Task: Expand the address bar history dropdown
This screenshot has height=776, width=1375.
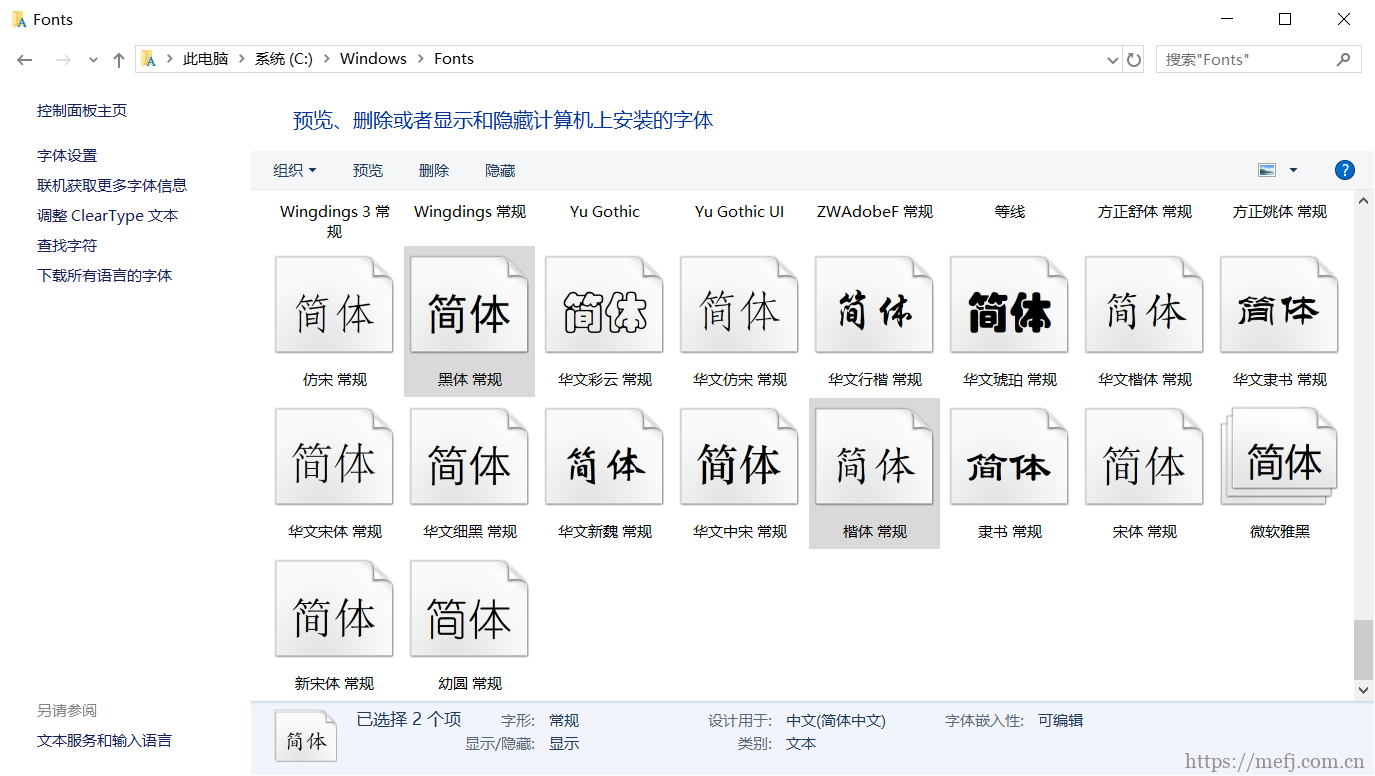Action: (1113, 60)
